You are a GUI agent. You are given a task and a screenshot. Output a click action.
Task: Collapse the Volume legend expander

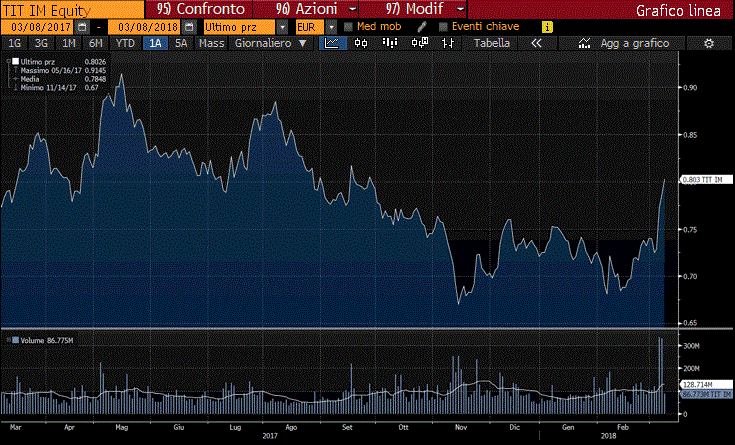click(x=8, y=340)
